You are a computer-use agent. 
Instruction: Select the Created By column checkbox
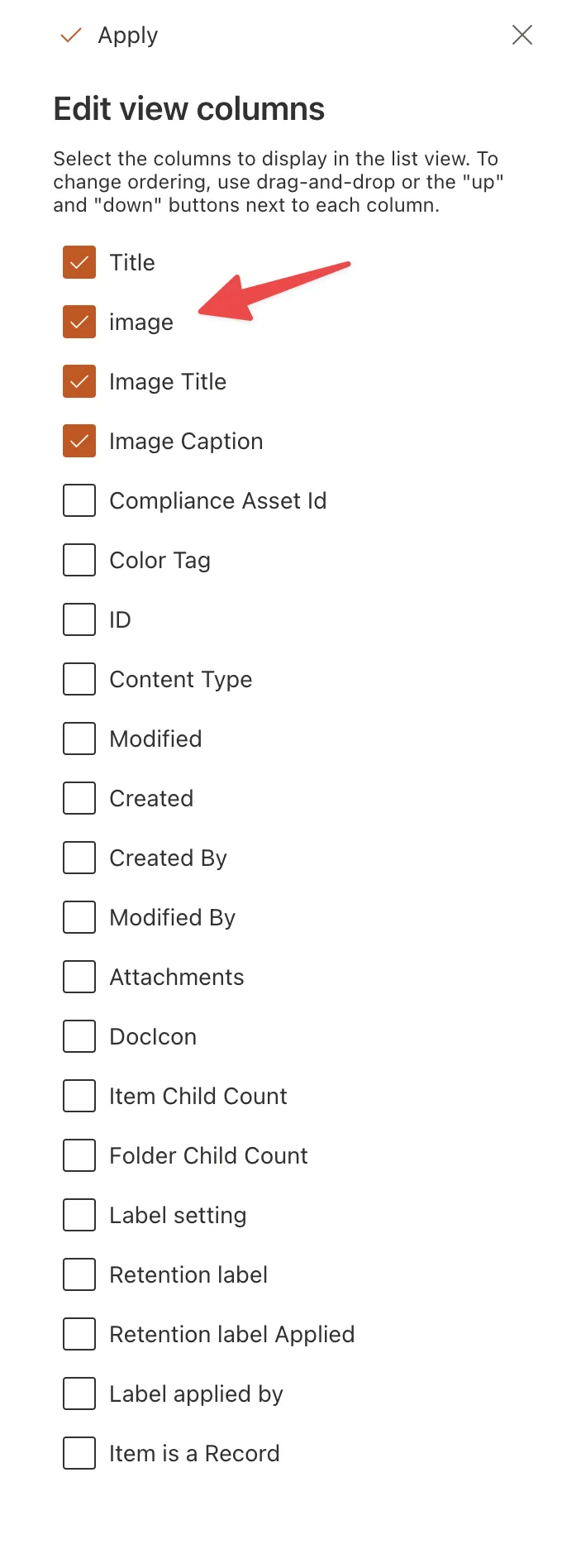pos(79,858)
